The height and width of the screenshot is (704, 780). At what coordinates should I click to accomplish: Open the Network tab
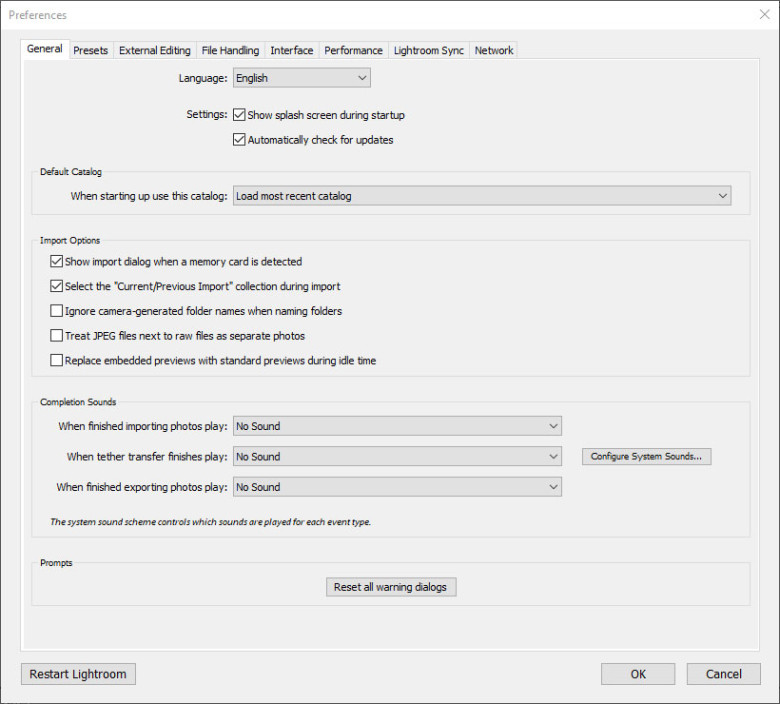[493, 50]
